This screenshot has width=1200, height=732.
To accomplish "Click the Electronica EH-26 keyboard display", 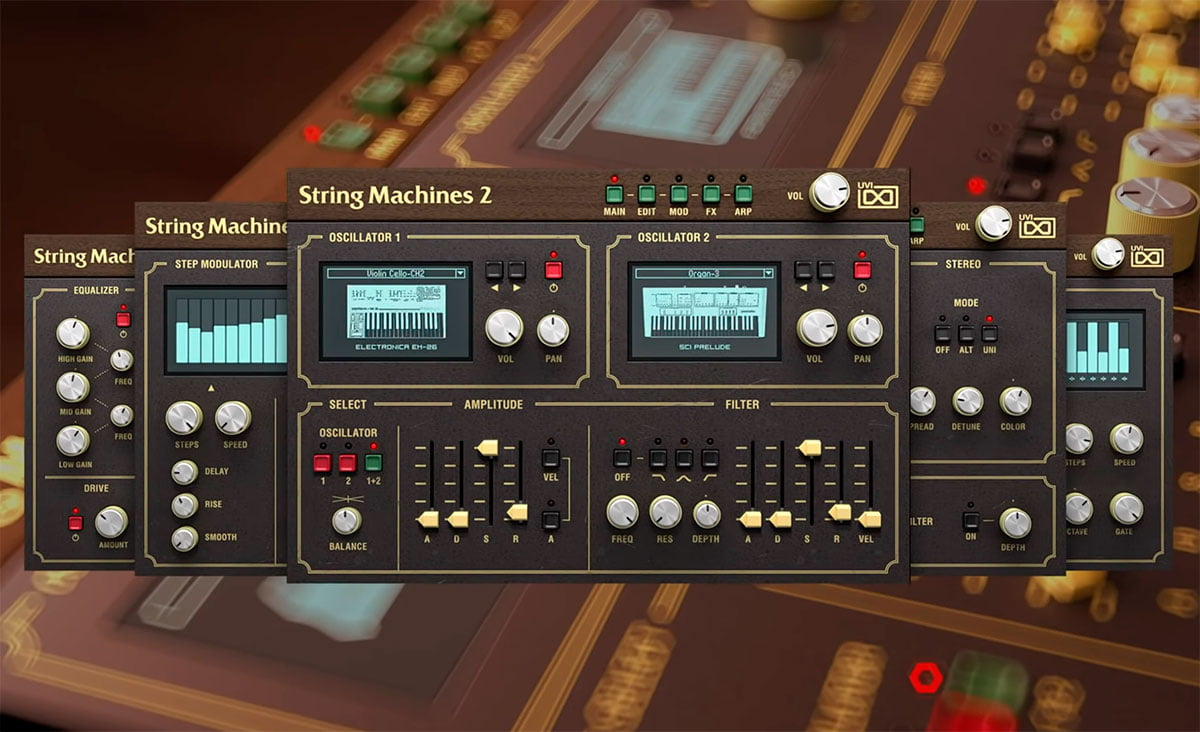I will pos(397,311).
